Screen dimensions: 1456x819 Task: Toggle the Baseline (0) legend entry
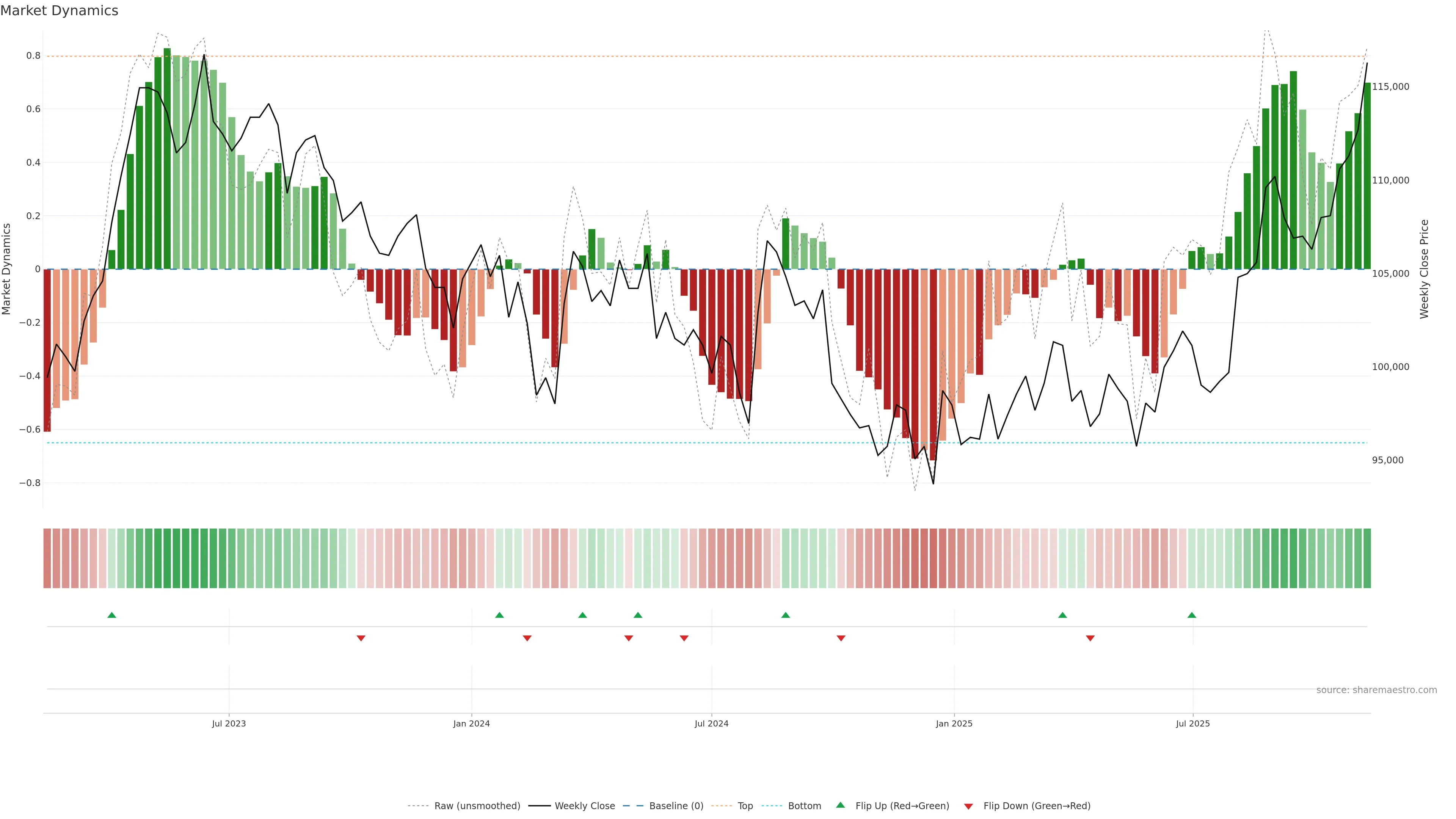(676, 806)
